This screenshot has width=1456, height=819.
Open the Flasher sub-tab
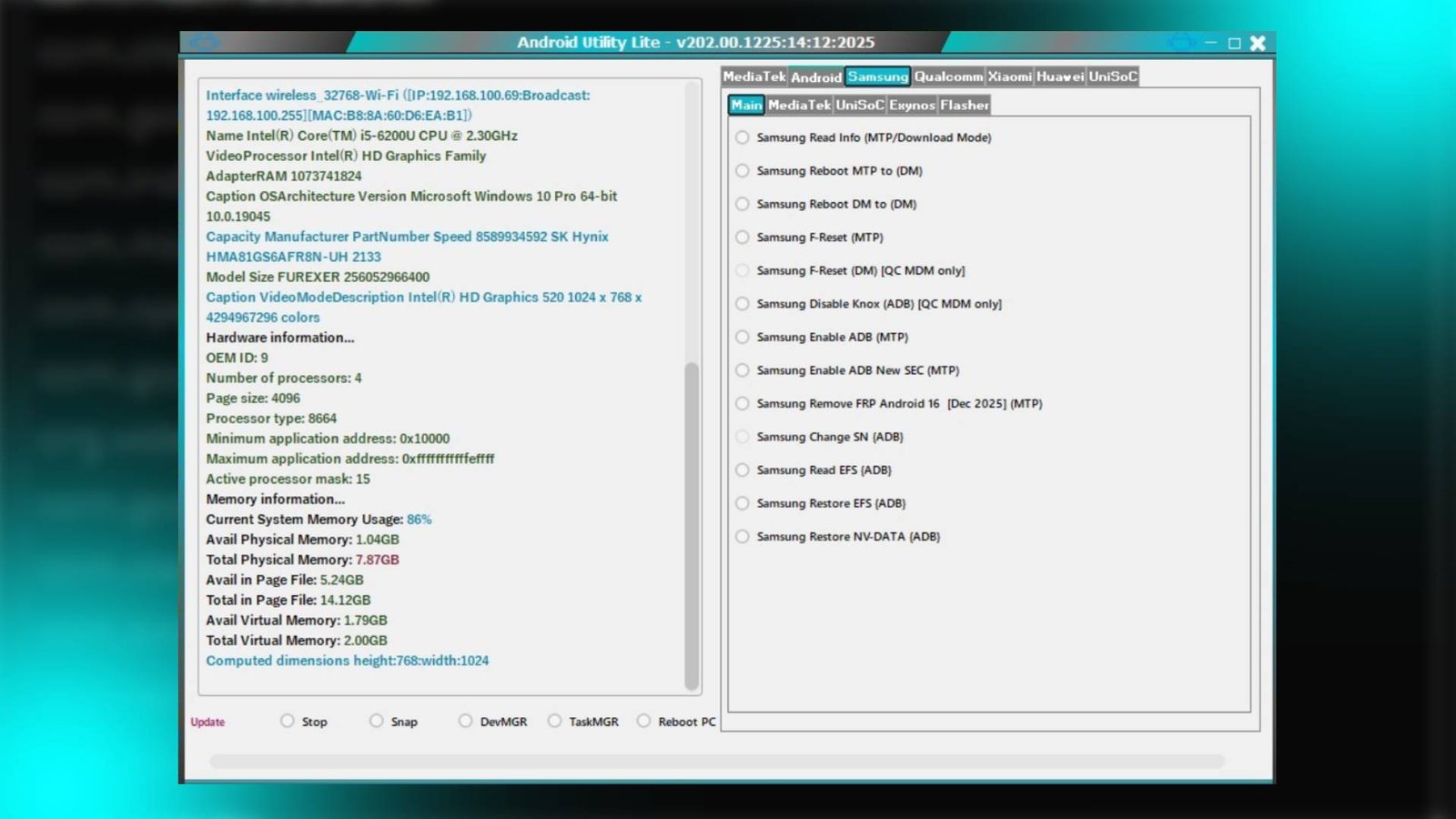965,105
